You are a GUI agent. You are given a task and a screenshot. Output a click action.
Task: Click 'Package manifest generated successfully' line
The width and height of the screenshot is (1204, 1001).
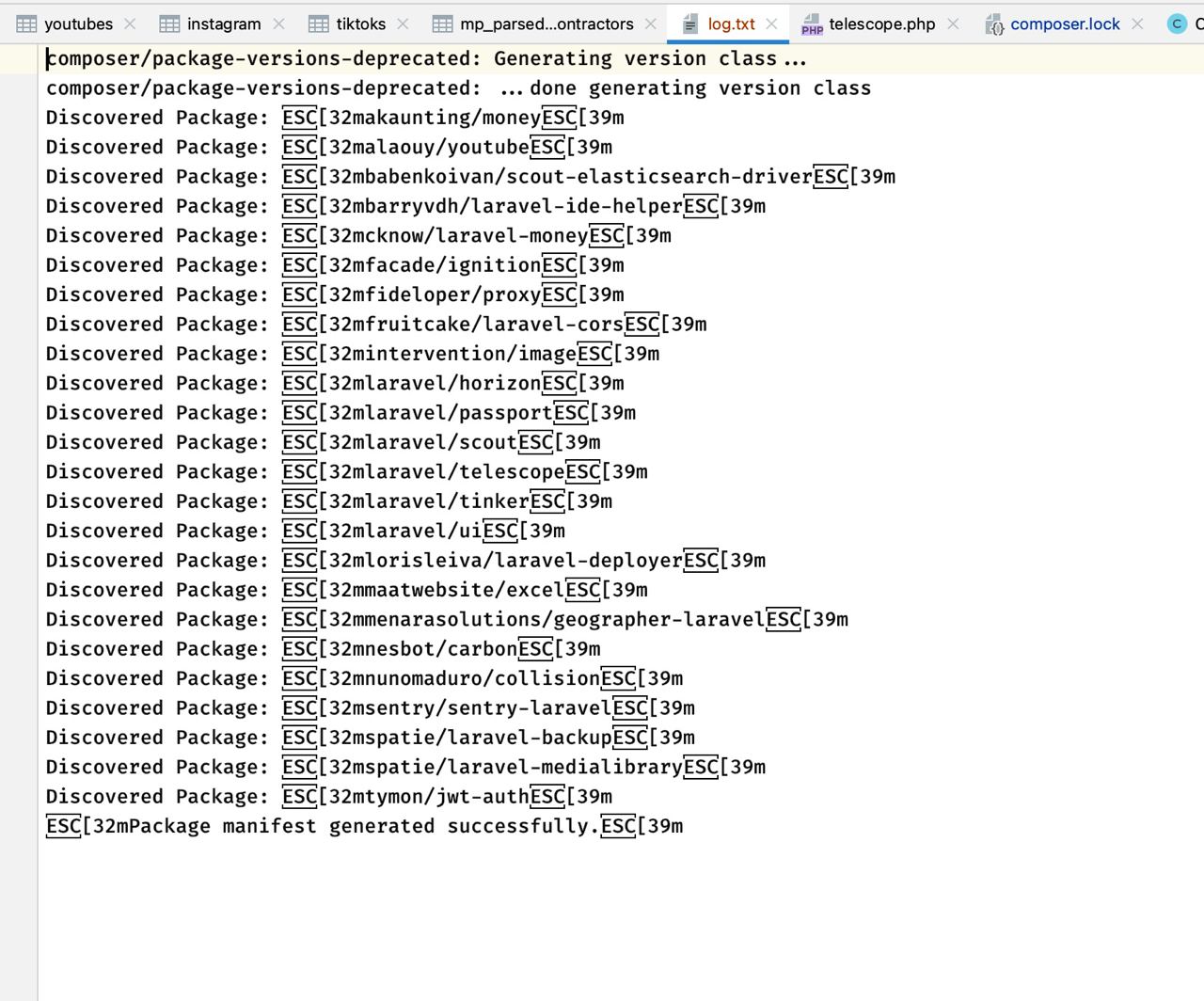click(x=365, y=827)
